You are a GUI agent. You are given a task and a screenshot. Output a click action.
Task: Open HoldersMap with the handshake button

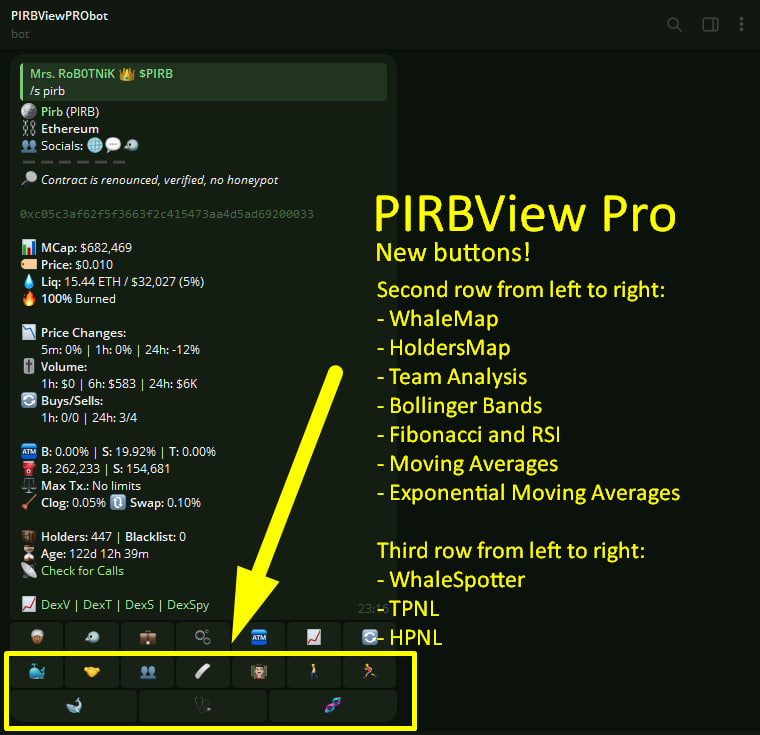click(x=92, y=671)
